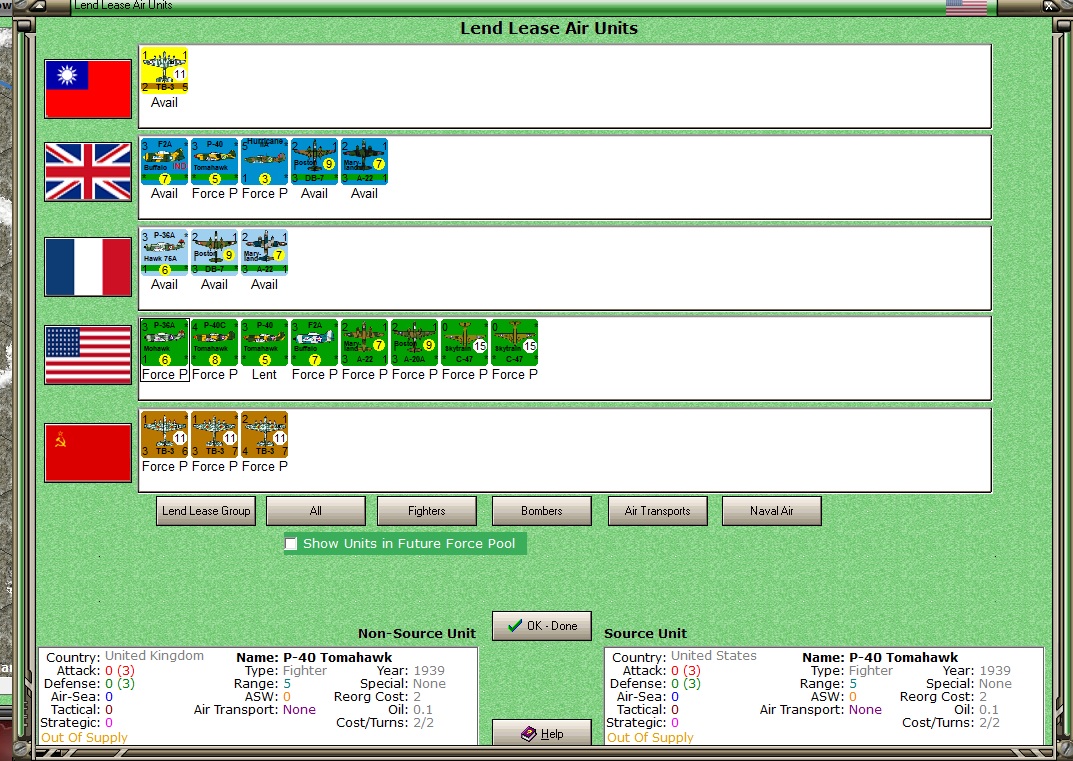Click 'United Kingdom' country value

click(154, 656)
